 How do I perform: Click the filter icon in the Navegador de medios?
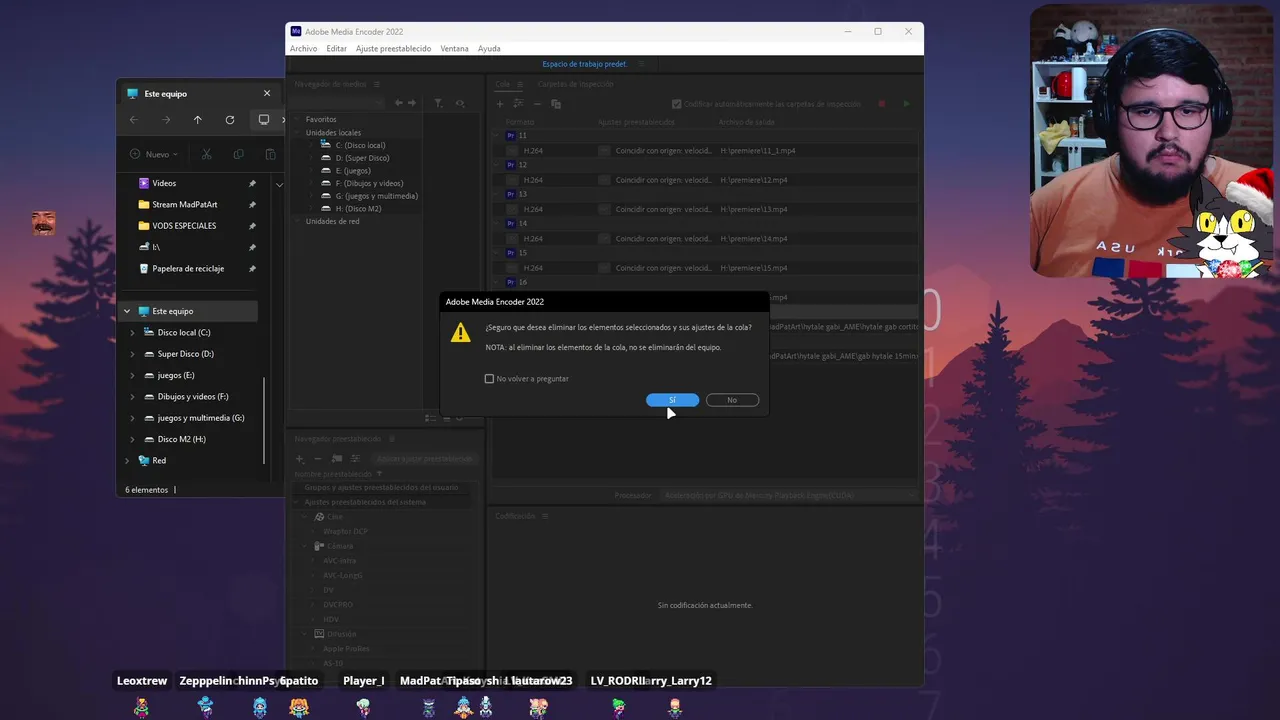(x=438, y=103)
